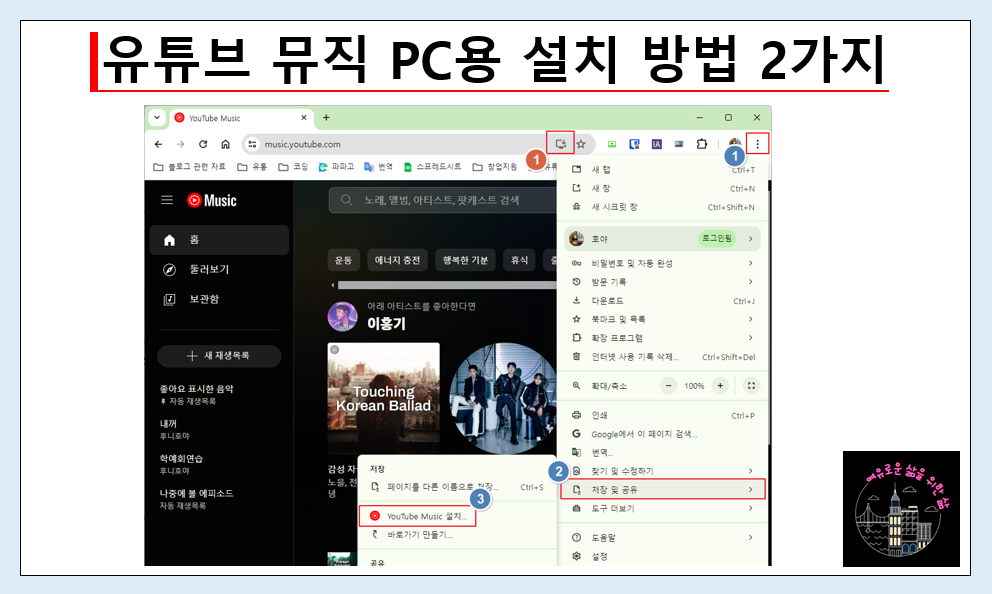Open the Extensions puzzle icon
The image size is (992, 594).
702,144
